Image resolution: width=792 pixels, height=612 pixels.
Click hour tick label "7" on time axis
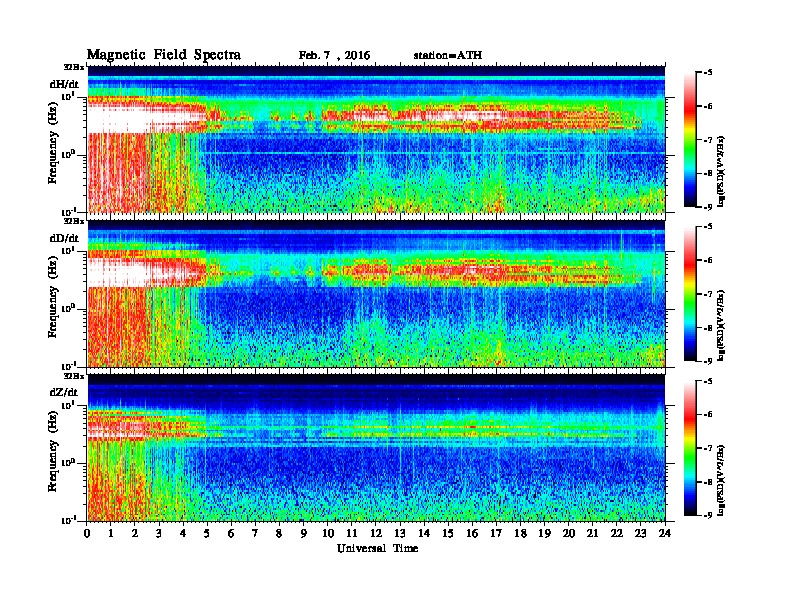255,534
